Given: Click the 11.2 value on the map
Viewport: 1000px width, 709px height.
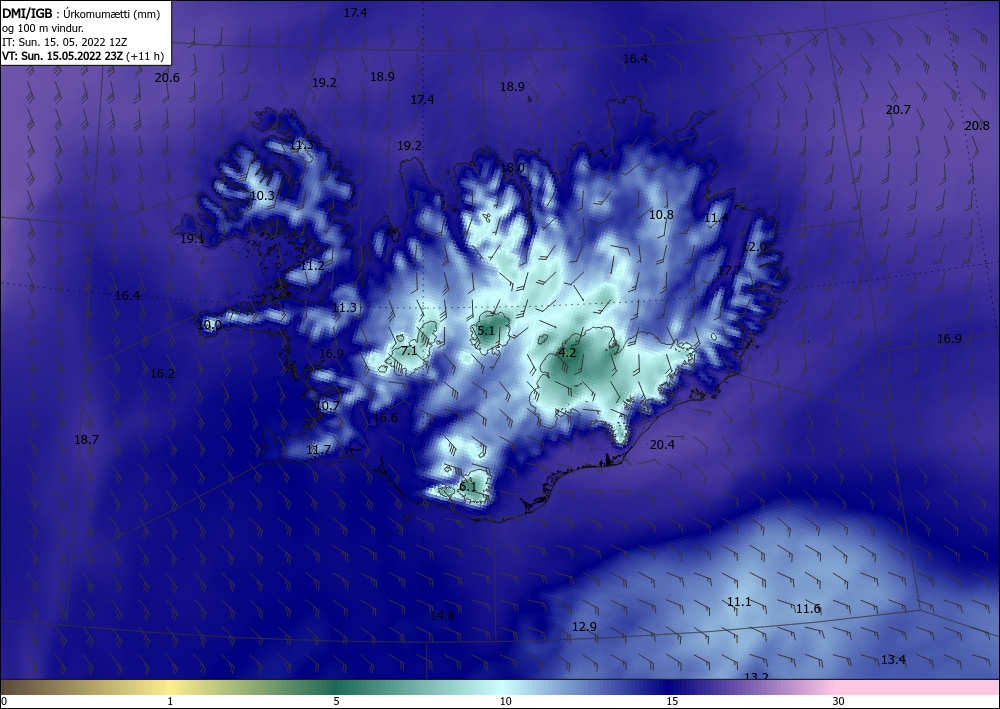Looking at the screenshot, I should click(x=312, y=266).
